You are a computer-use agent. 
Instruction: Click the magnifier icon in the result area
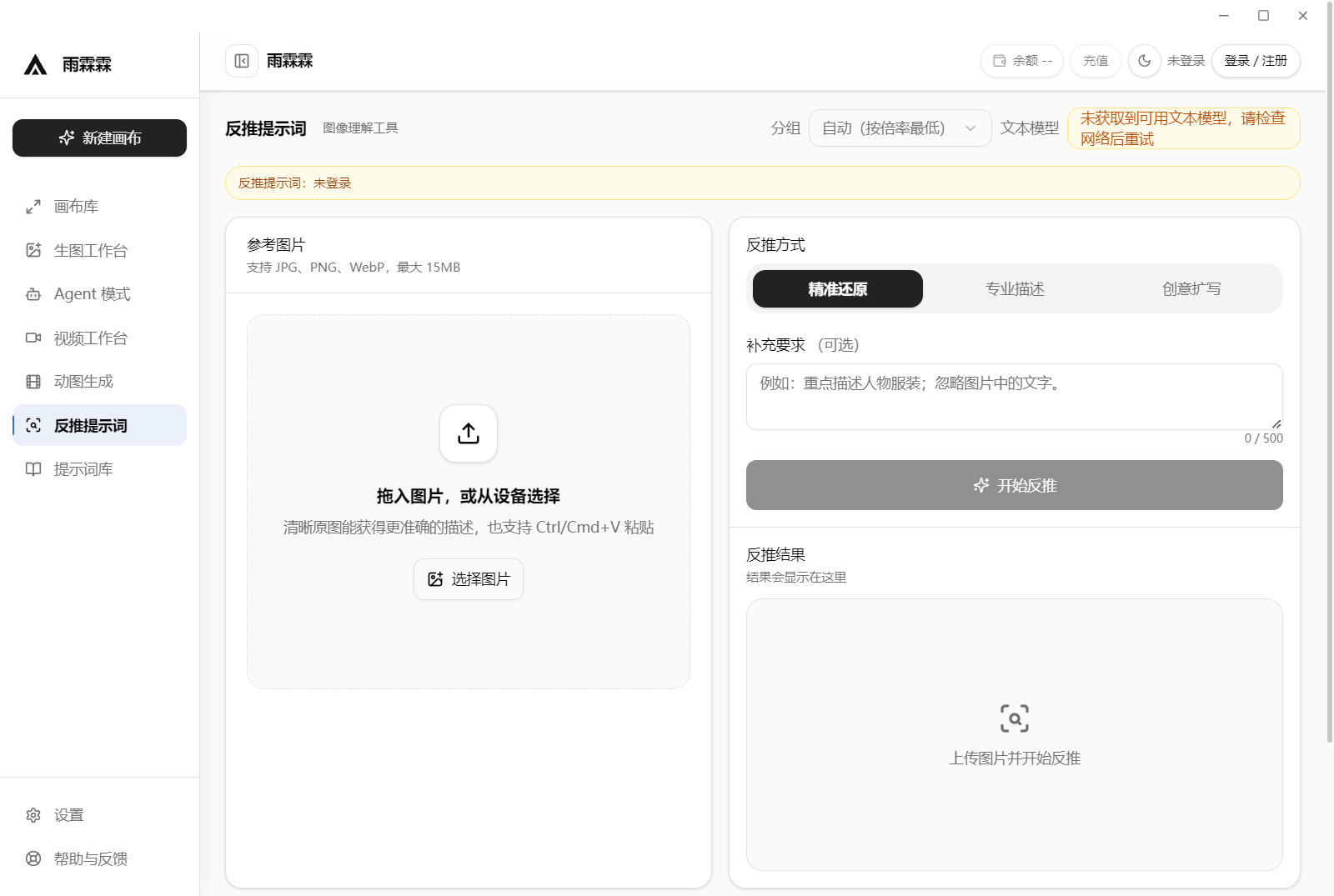[1015, 718]
